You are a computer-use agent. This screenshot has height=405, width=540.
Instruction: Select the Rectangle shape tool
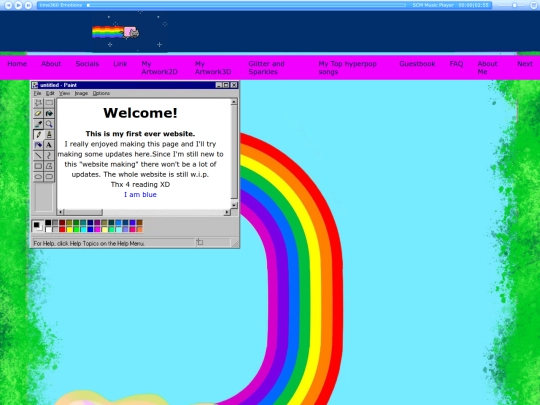[38, 166]
